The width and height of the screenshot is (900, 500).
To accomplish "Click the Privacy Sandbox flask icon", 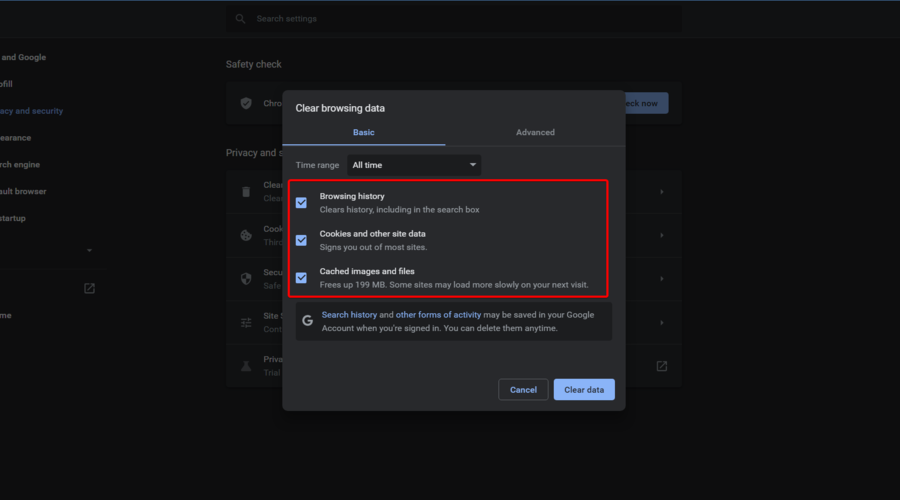I will point(246,366).
